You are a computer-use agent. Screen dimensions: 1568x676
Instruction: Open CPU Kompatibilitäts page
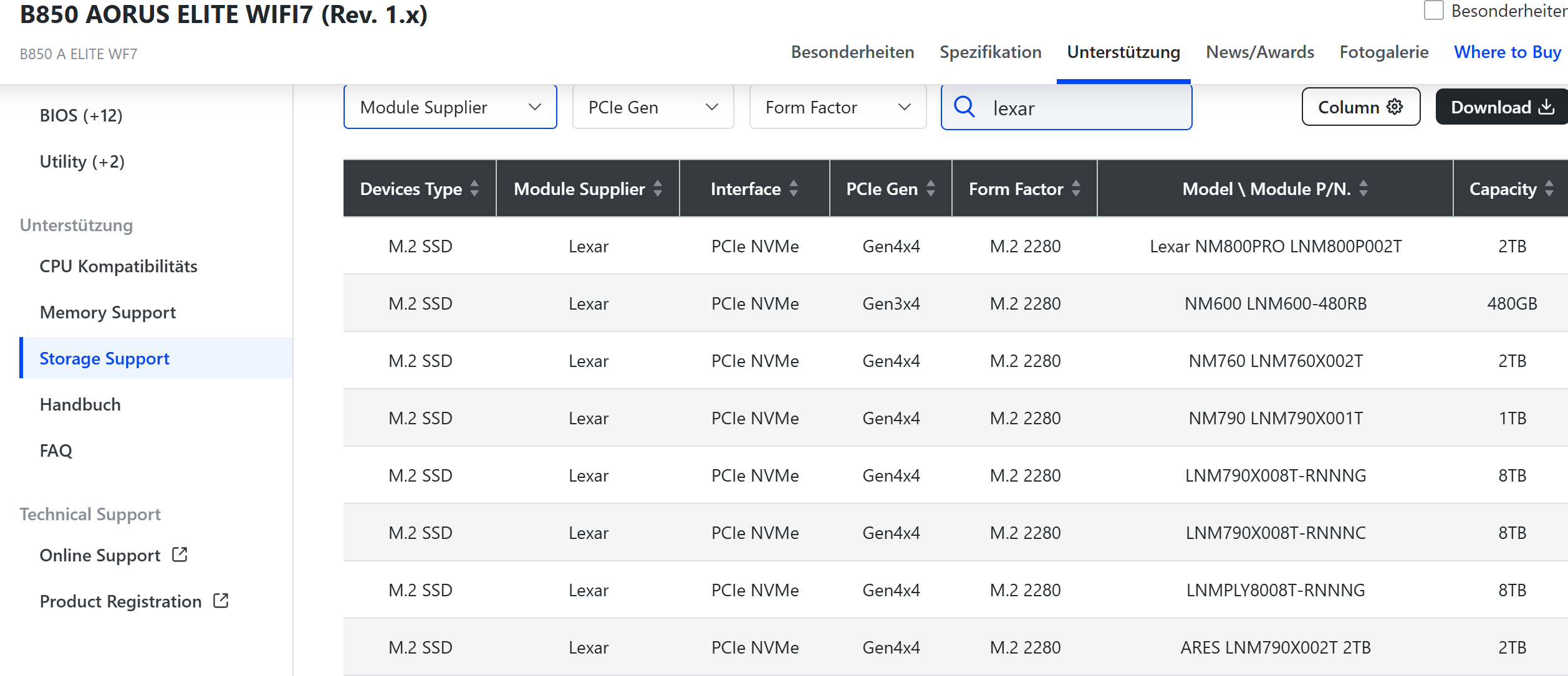(118, 266)
